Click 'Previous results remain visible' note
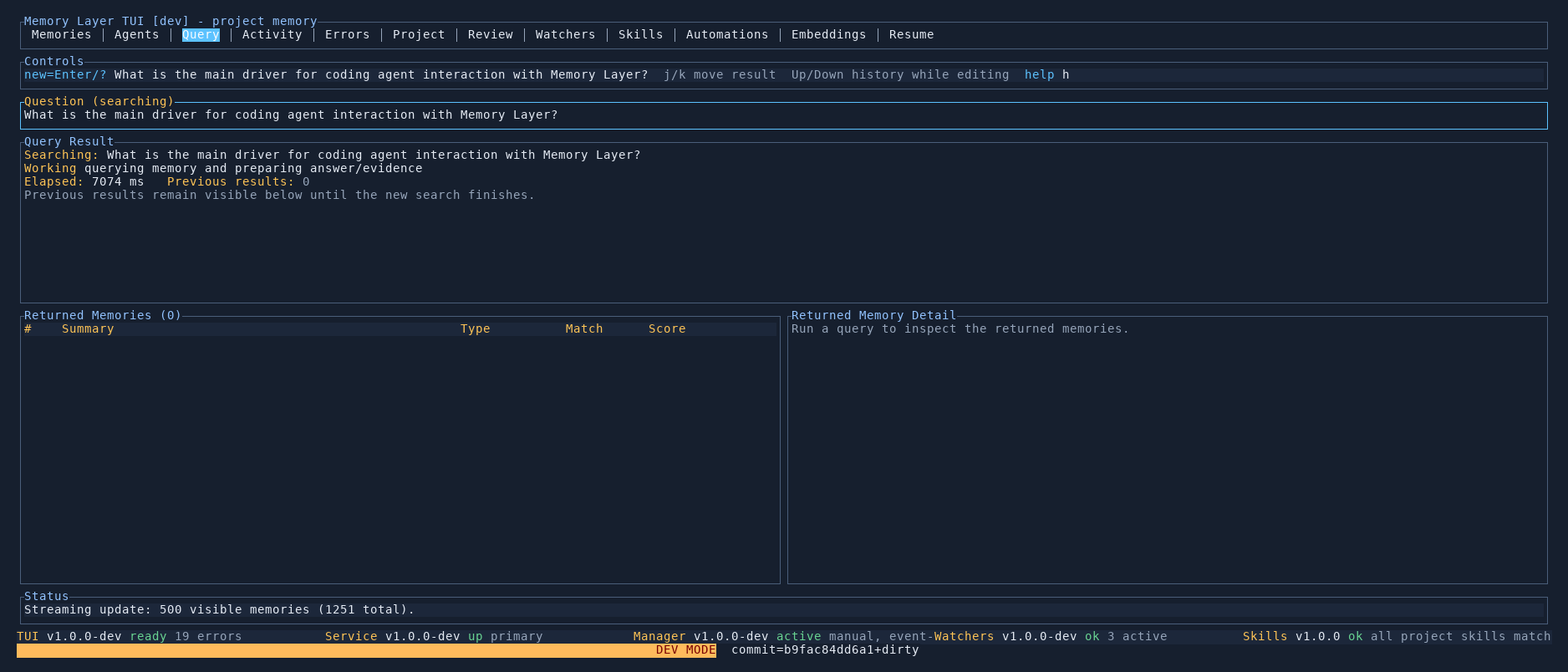 pyautogui.click(x=279, y=195)
